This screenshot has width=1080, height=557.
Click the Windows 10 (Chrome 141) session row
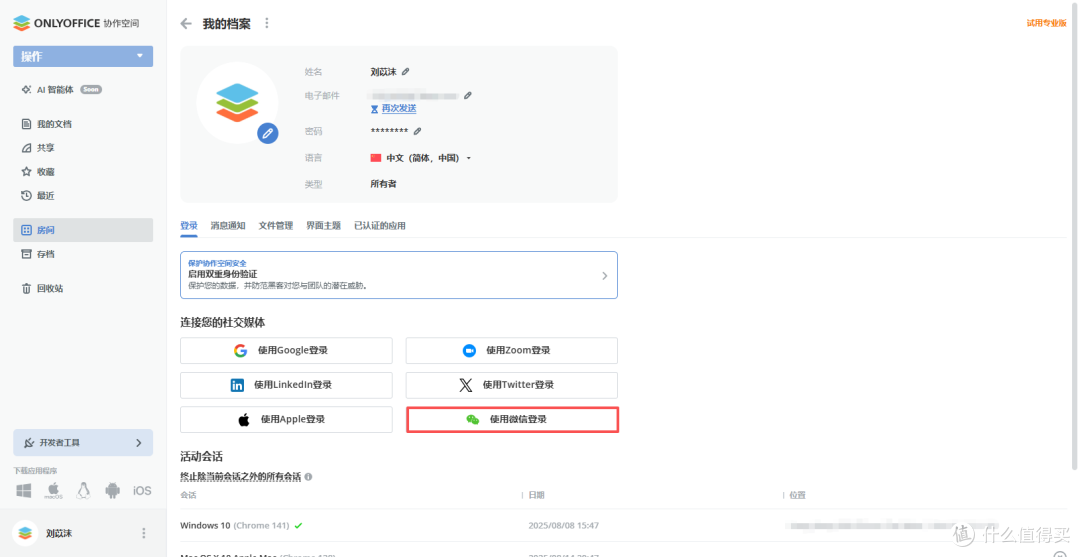(623, 525)
